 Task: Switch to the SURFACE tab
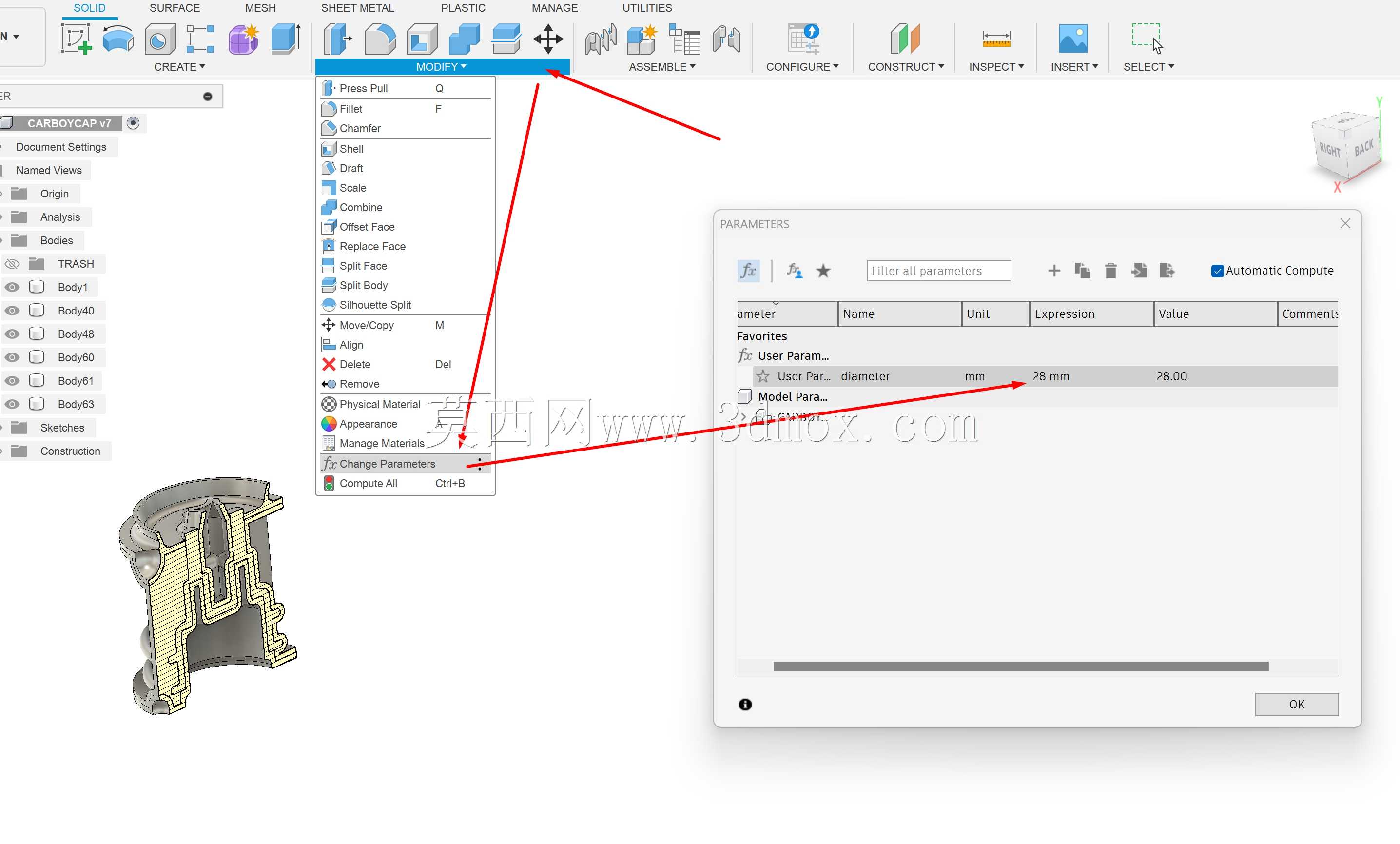175,8
